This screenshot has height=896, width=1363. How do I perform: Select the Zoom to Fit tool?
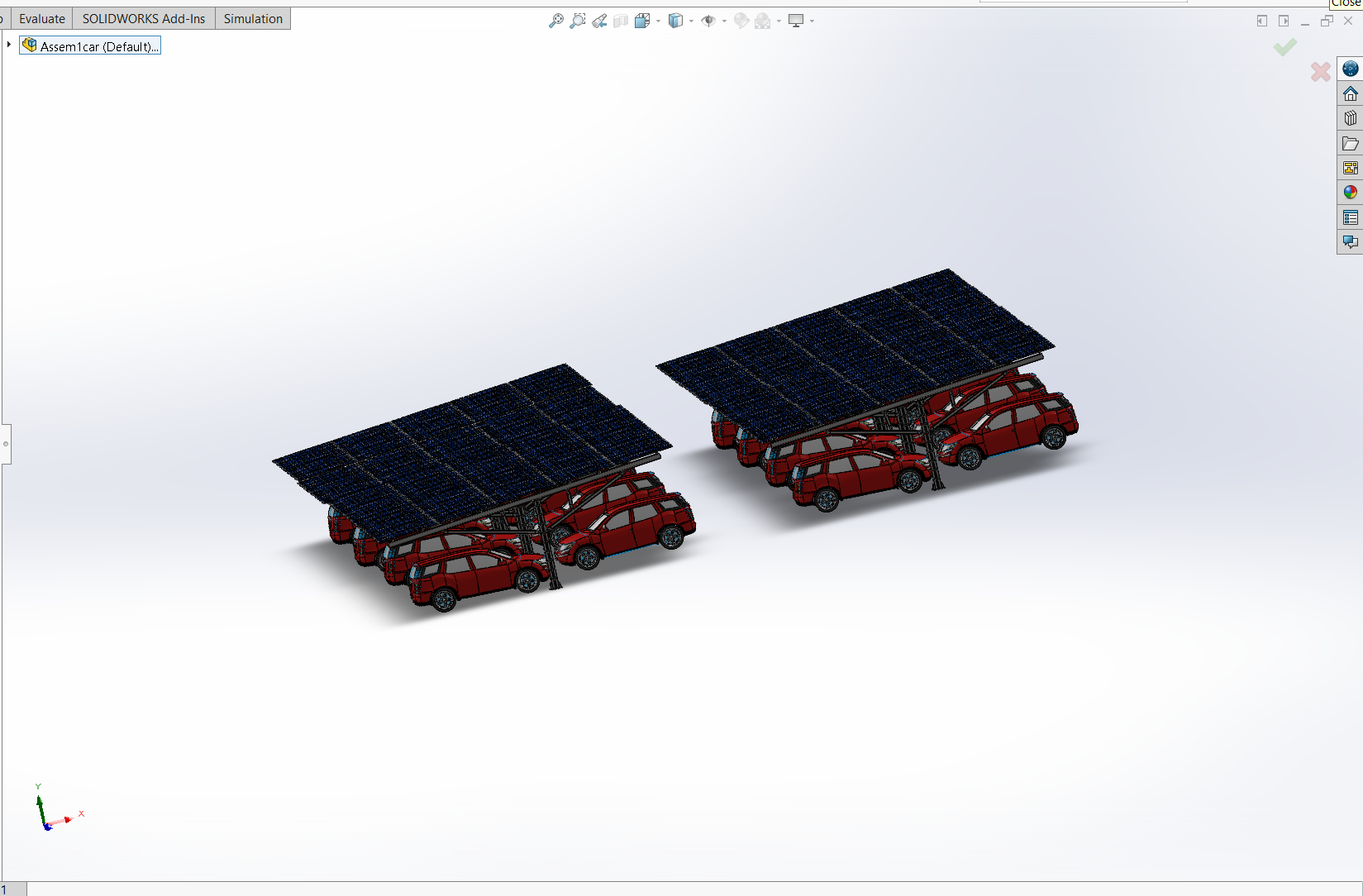click(555, 21)
